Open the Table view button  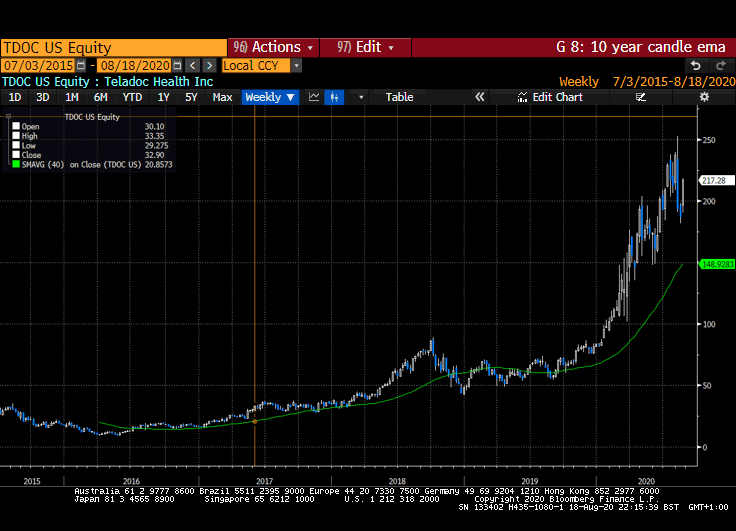[x=399, y=97]
